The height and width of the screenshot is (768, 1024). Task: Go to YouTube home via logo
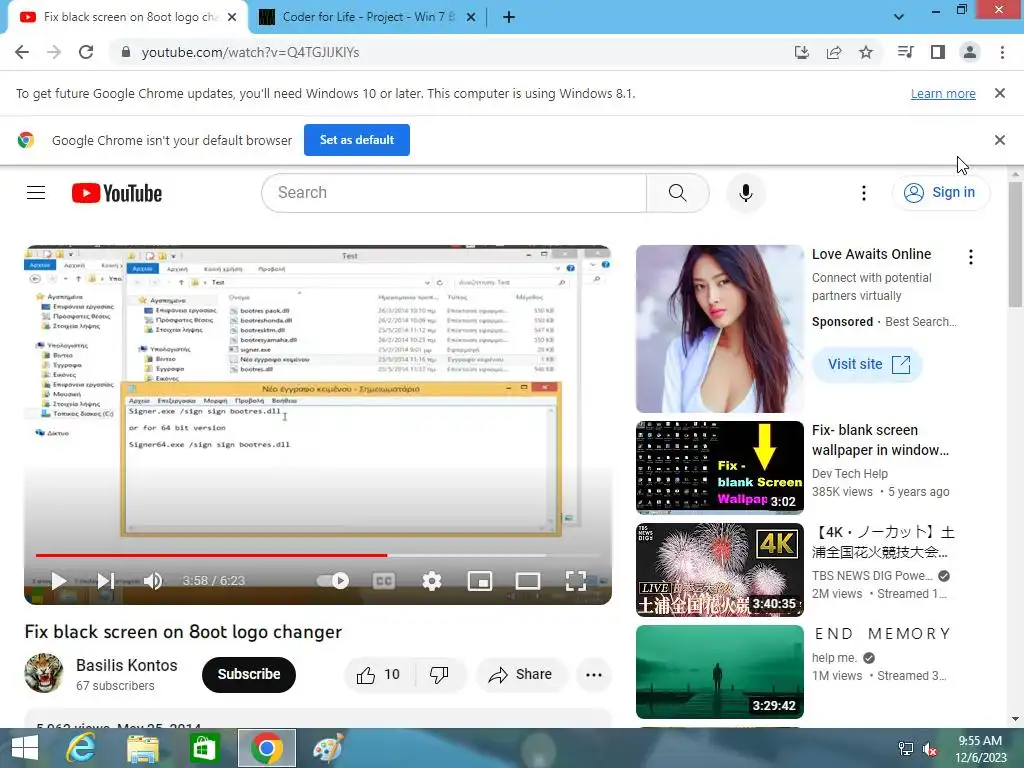[x=117, y=193]
